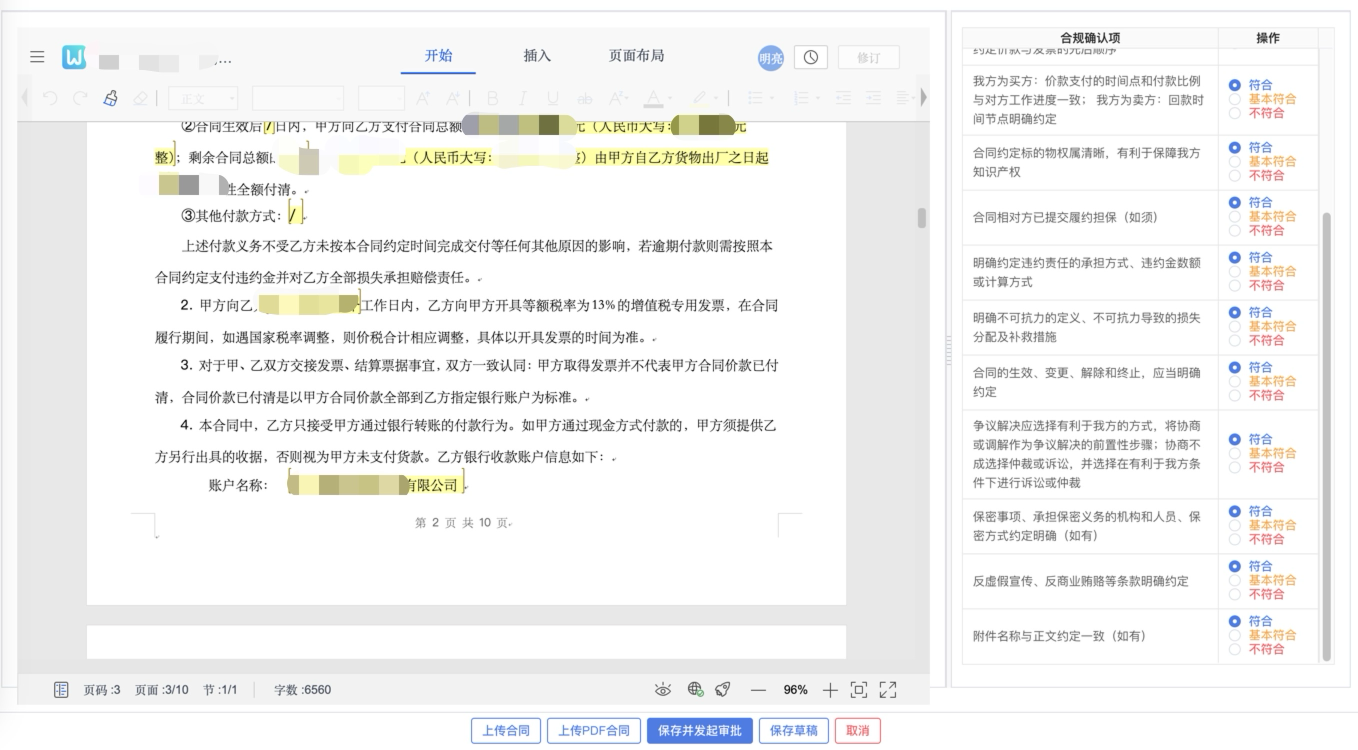The width and height of the screenshot is (1358, 750).
Task: Click the document vertical scrollbar thumb
Action: (x=921, y=218)
